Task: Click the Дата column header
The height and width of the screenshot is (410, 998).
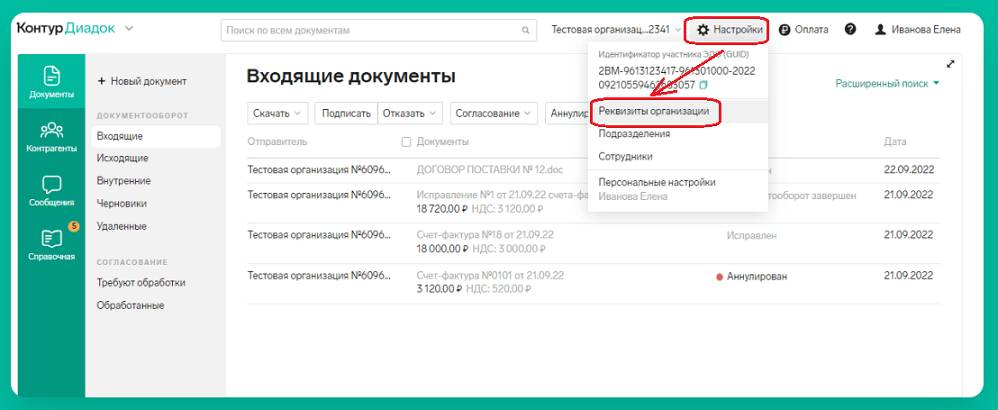Action: 895,142
